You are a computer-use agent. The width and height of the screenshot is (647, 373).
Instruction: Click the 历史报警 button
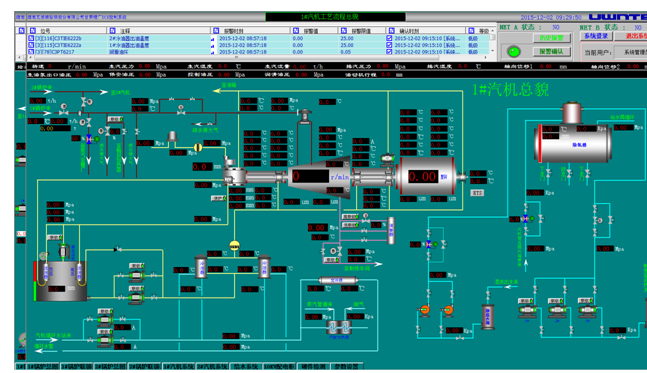[x=551, y=38]
